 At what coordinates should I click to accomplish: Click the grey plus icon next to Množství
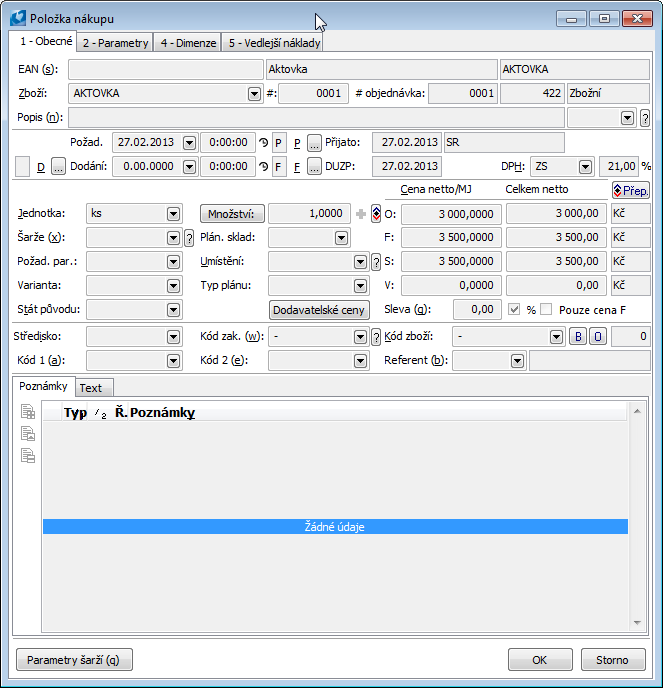[361, 214]
